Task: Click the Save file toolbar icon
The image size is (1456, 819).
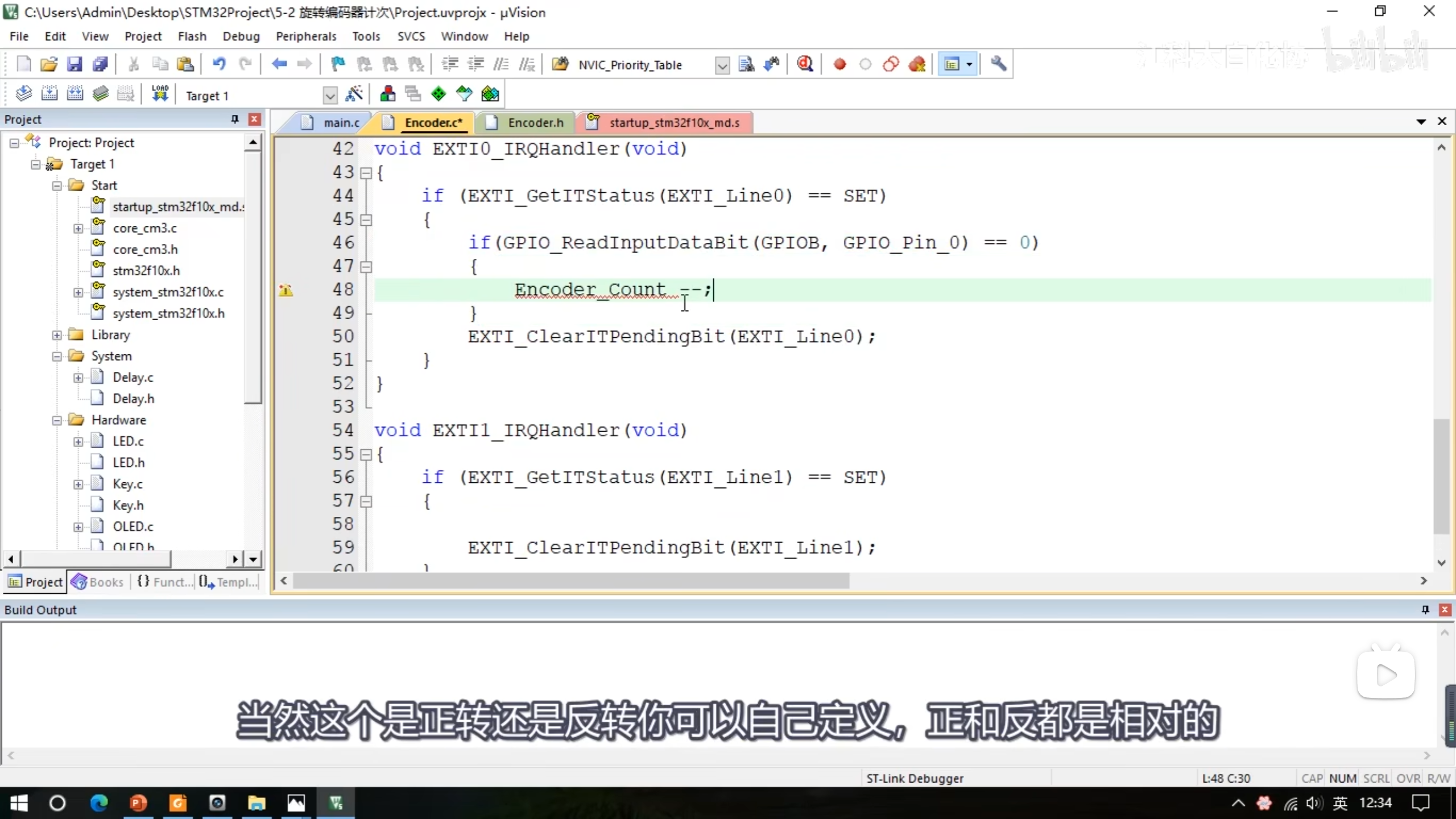Action: 75,64
